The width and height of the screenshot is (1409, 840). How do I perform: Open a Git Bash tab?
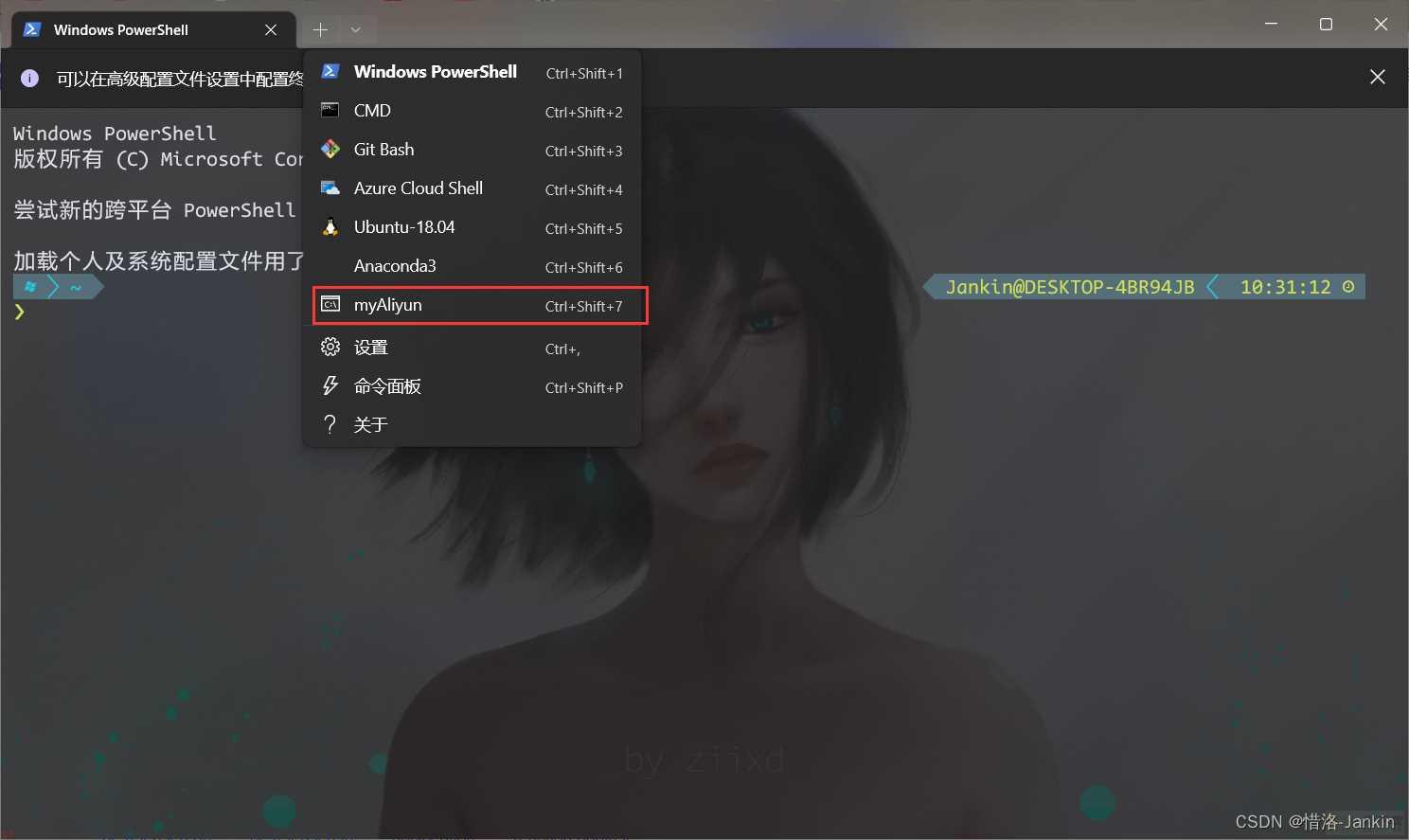(472, 150)
